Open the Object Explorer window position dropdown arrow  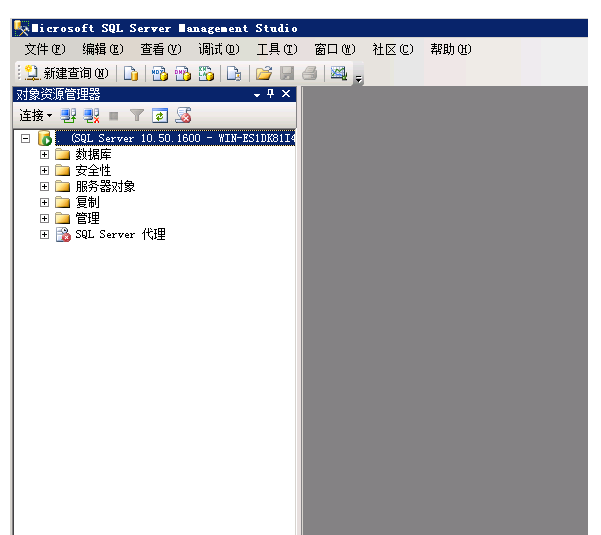[257, 95]
